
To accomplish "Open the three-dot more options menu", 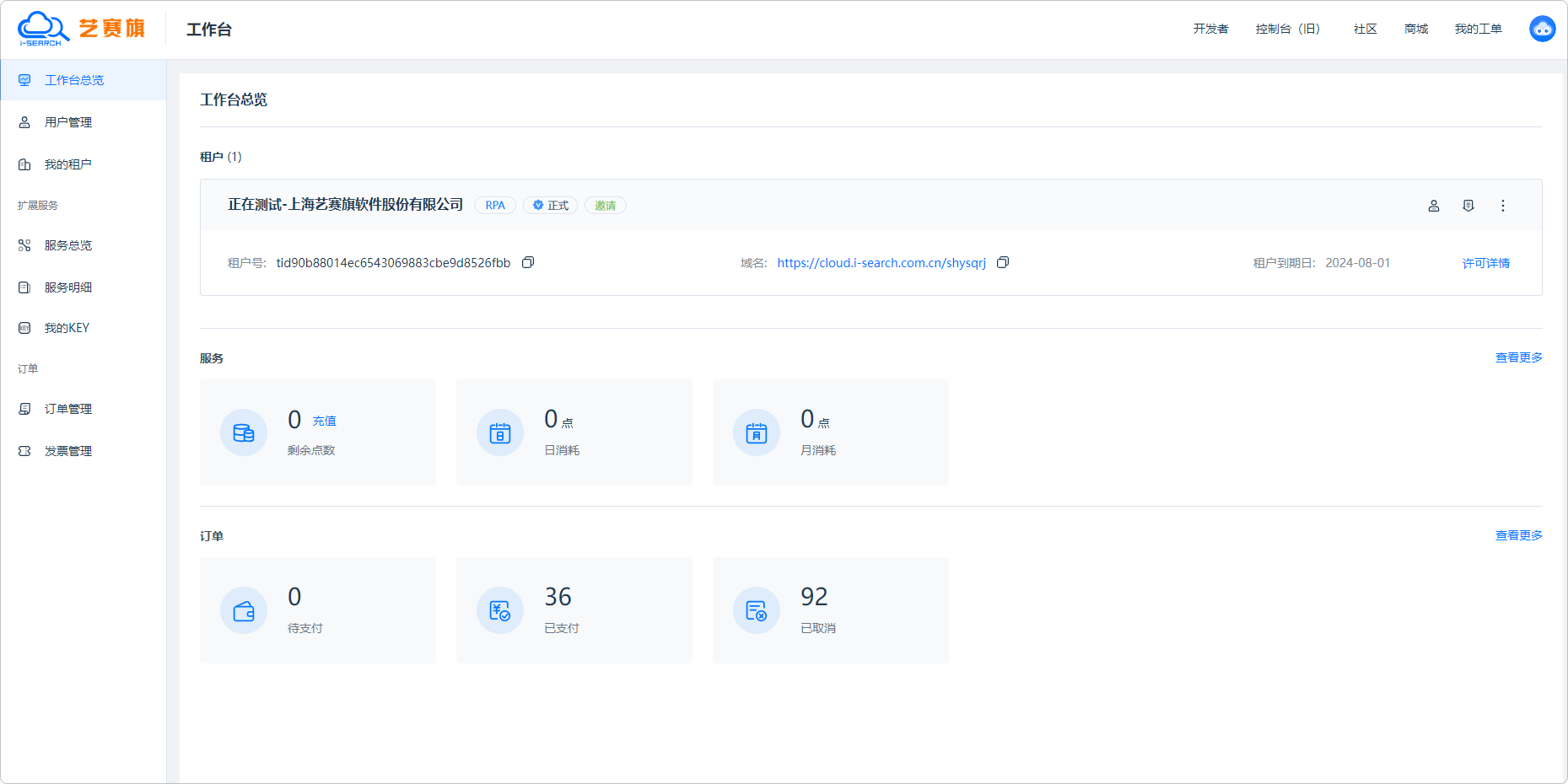I will (x=1502, y=206).
